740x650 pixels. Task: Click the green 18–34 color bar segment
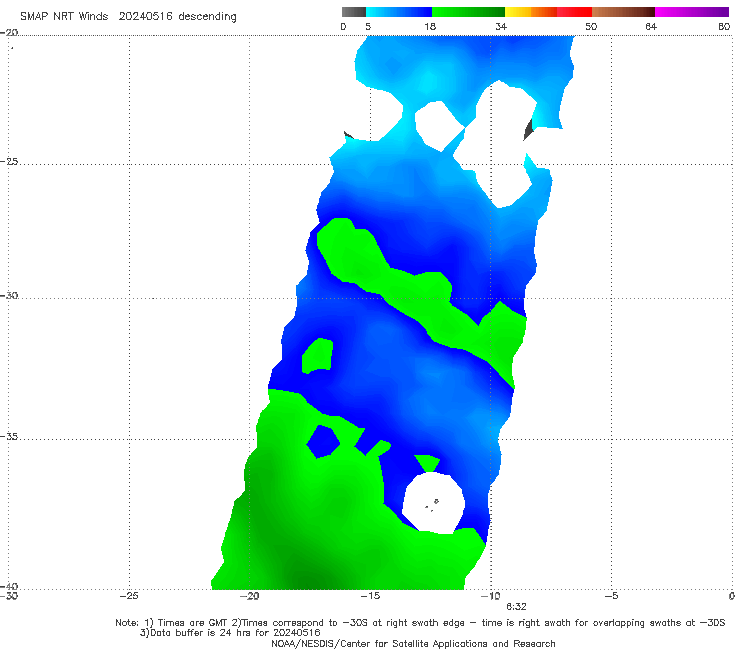pyautogui.click(x=468, y=12)
